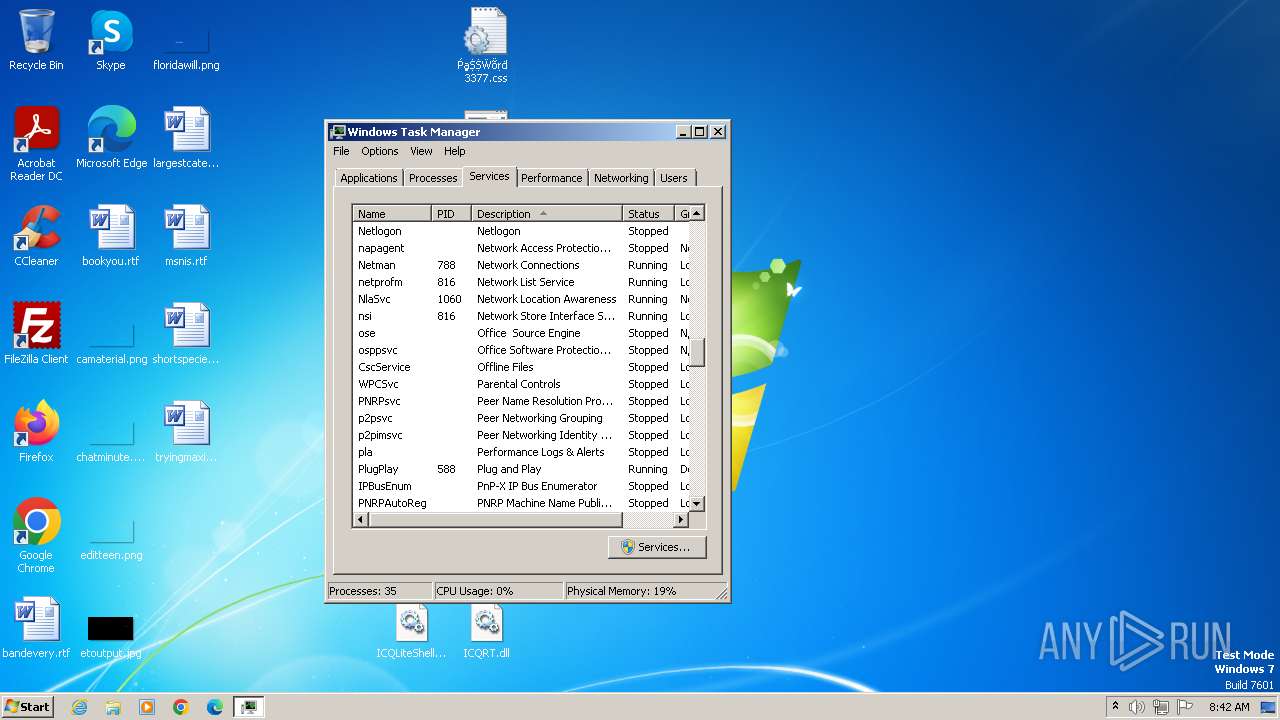The image size is (1280, 720).
Task: Select the PlugPlay service row
Action: click(x=521, y=469)
